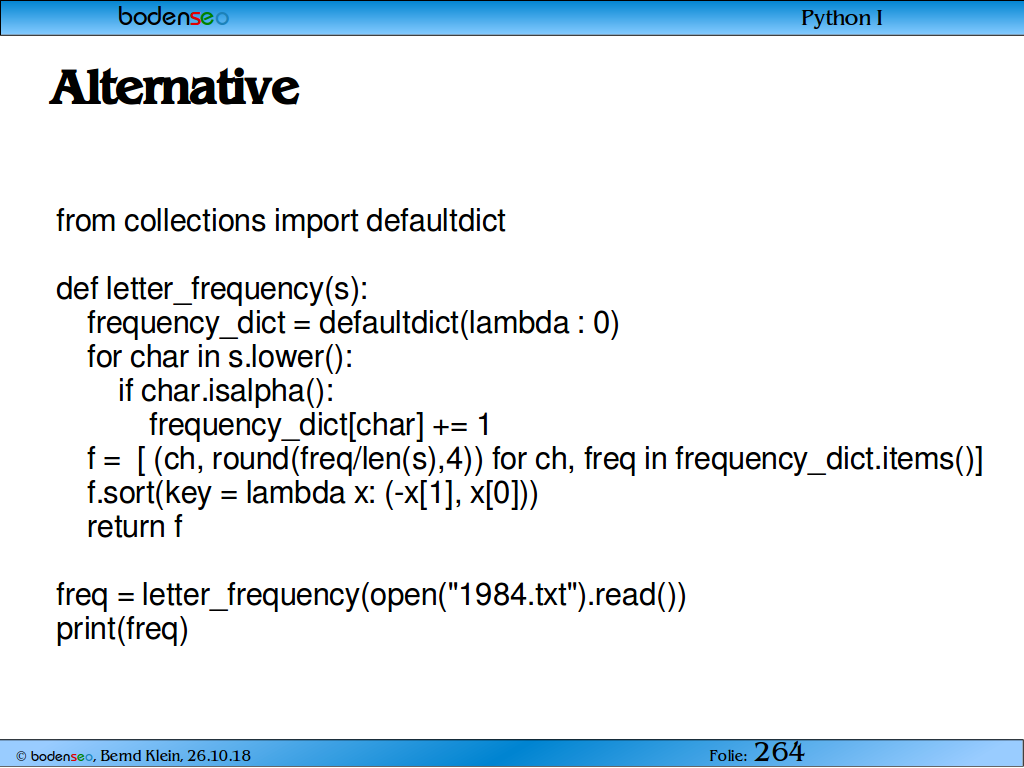
Task: Click the 'print(freq)' line
Action: (x=122, y=629)
